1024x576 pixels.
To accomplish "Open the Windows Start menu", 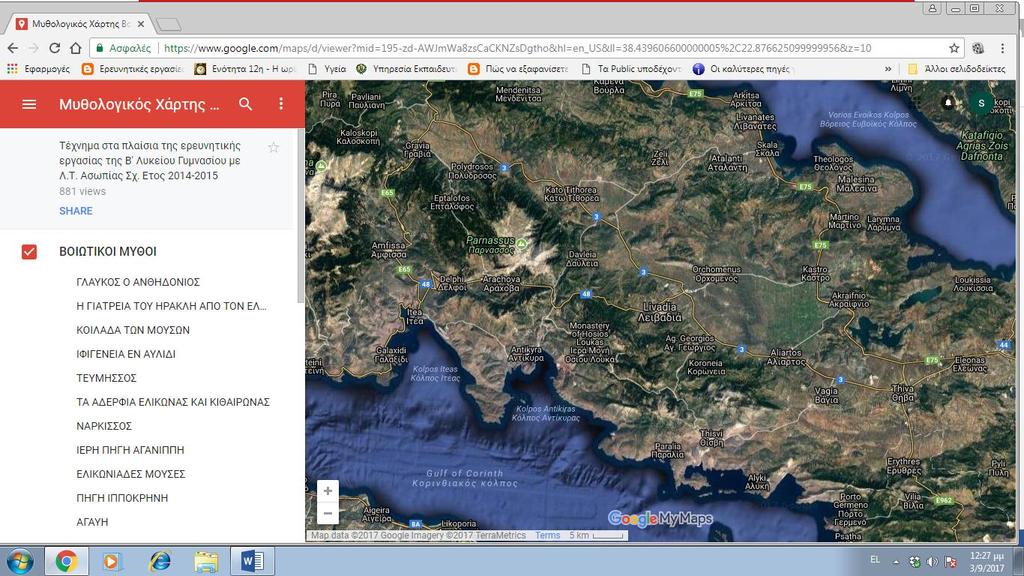I will click(18, 561).
